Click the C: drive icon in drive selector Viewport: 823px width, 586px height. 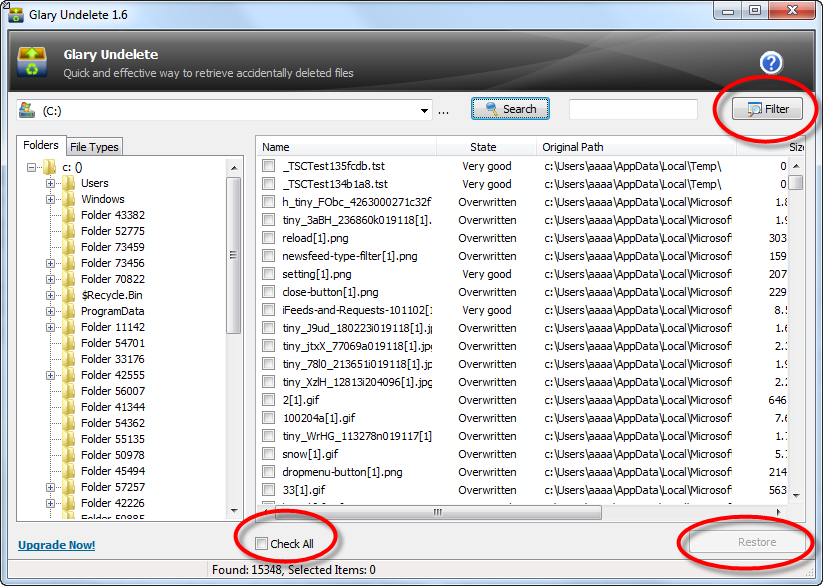[x=26, y=110]
